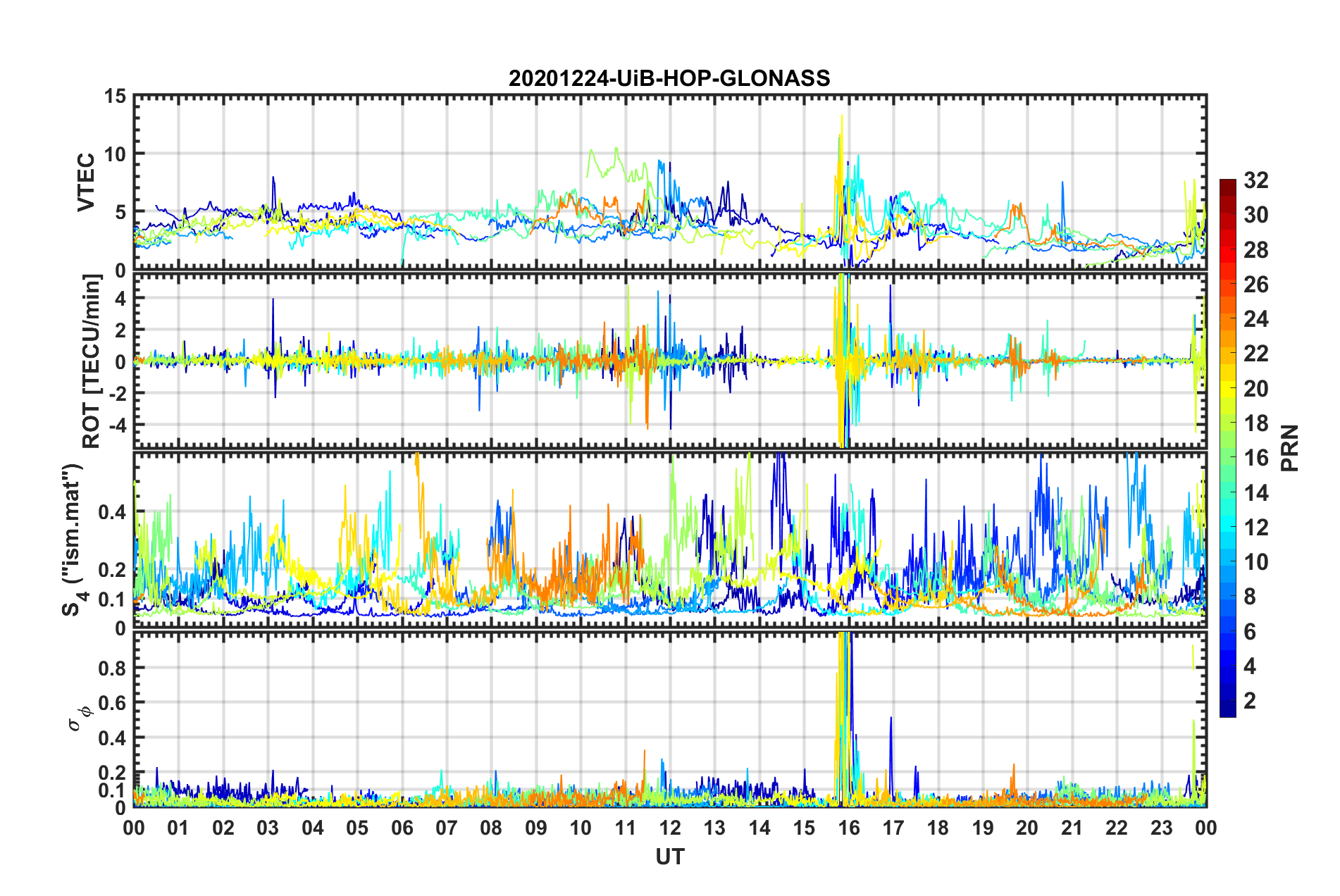Viewport: 1340px width, 896px height.
Task: Click x-axis tick label 23
Action: tap(1161, 828)
